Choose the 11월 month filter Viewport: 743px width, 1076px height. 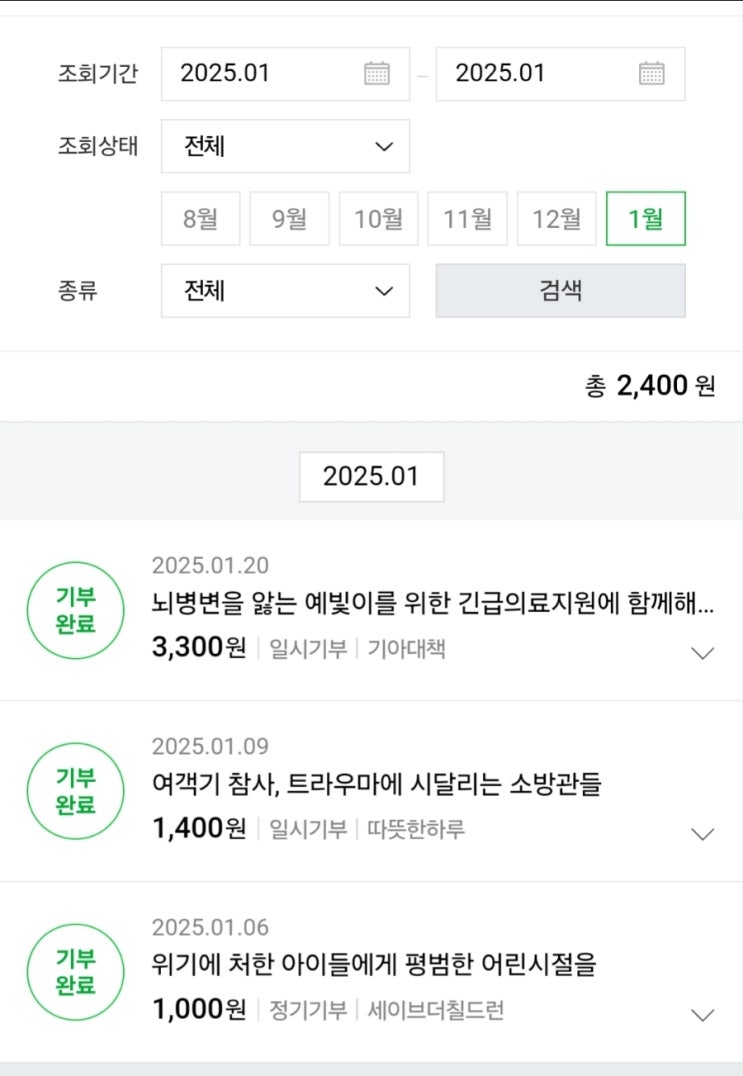[x=467, y=218]
